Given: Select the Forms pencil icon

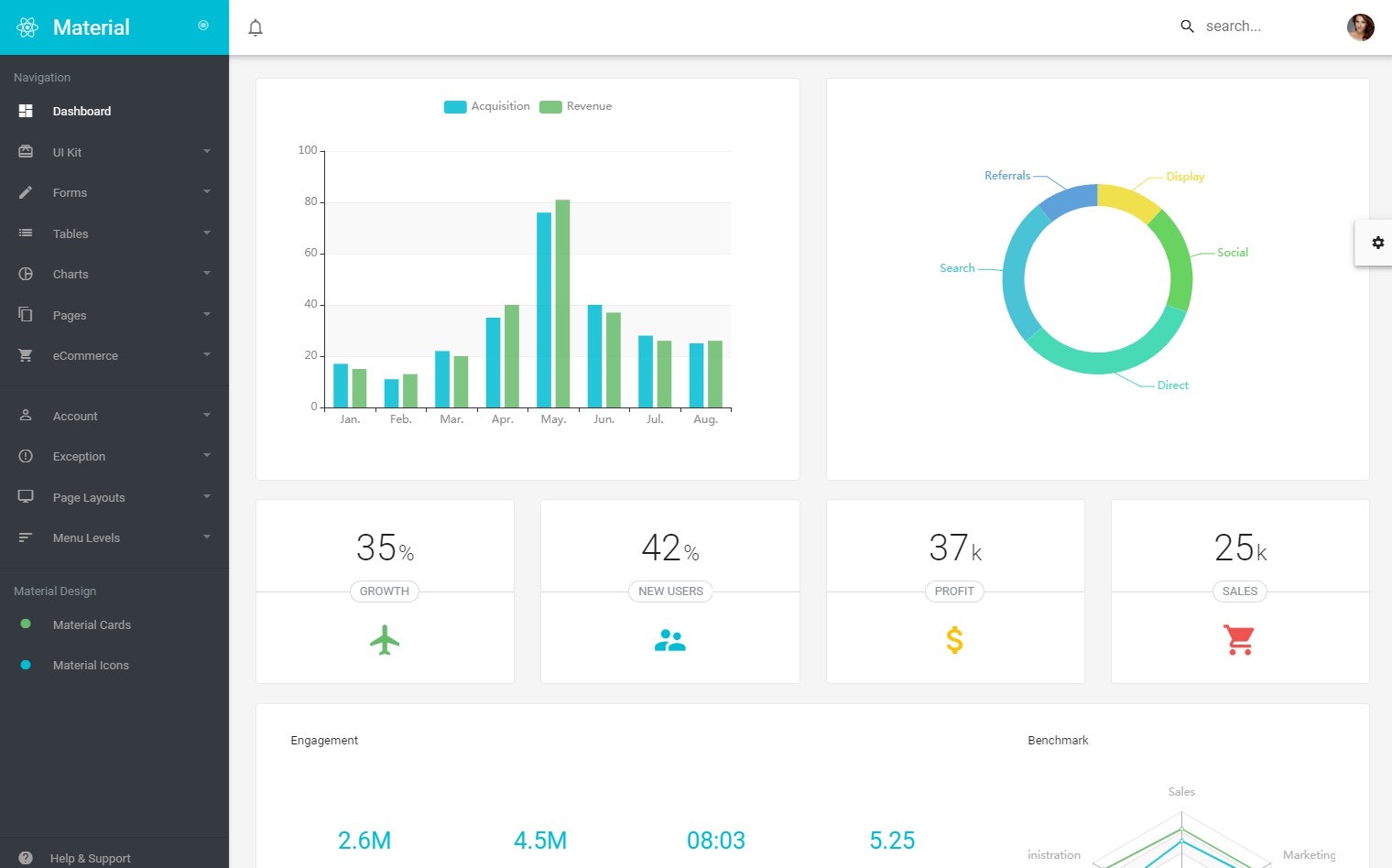Looking at the screenshot, I should point(26,192).
